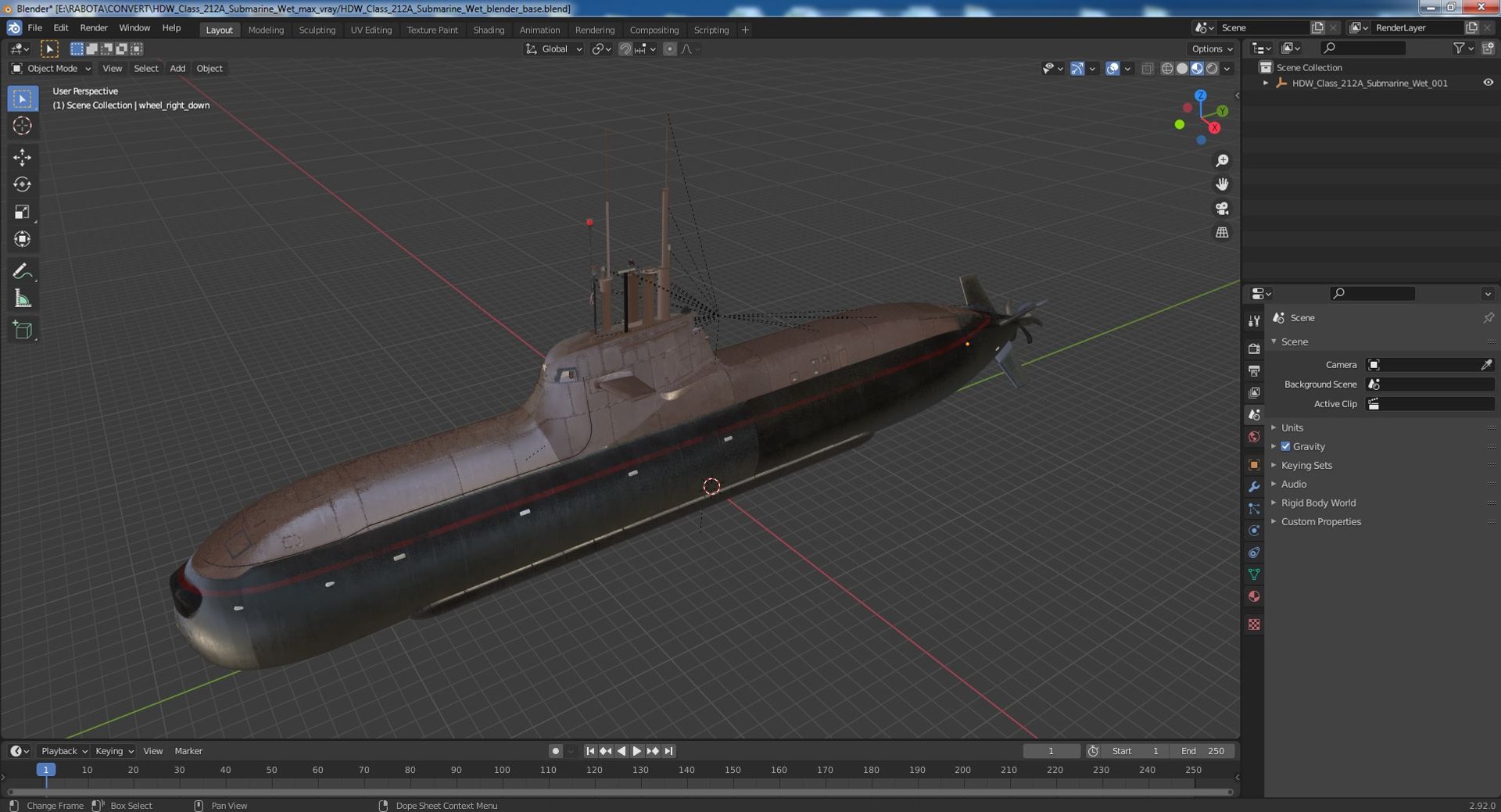The height and width of the screenshot is (812, 1501).
Task: Click timeline frame number 100
Action: click(502, 770)
